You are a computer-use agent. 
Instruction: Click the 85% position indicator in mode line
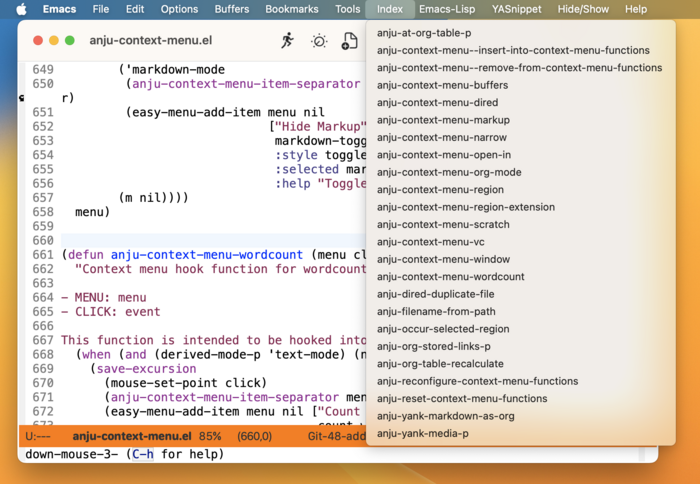(x=210, y=436)
